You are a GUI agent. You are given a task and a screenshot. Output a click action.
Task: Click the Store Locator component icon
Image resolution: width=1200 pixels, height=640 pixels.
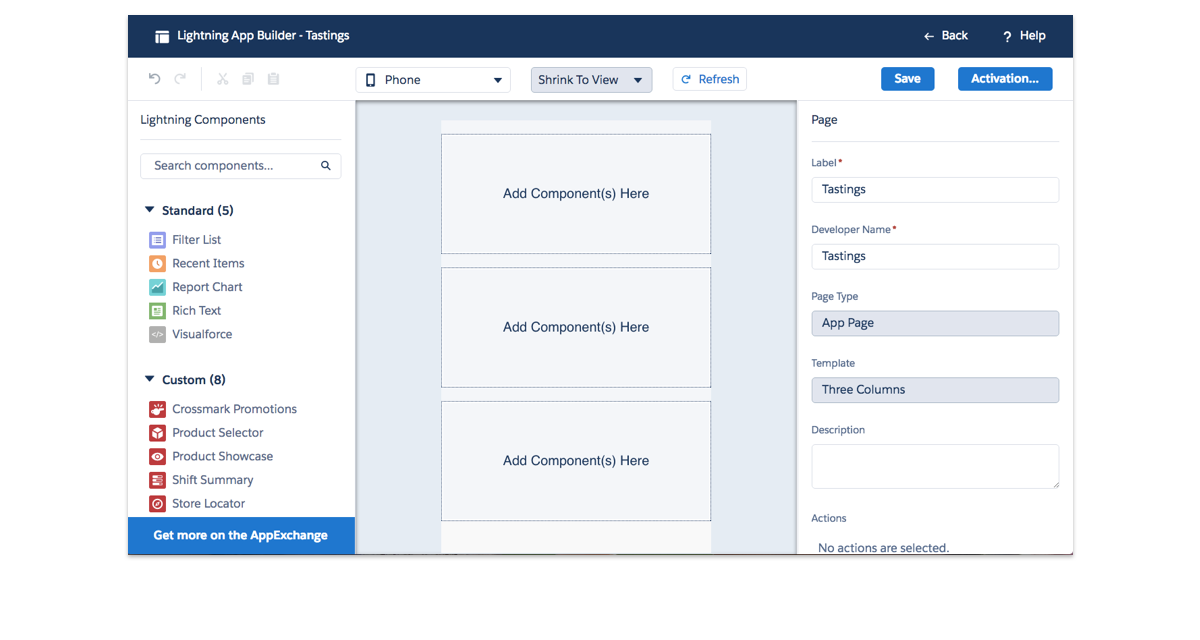[x=157, y=504]
